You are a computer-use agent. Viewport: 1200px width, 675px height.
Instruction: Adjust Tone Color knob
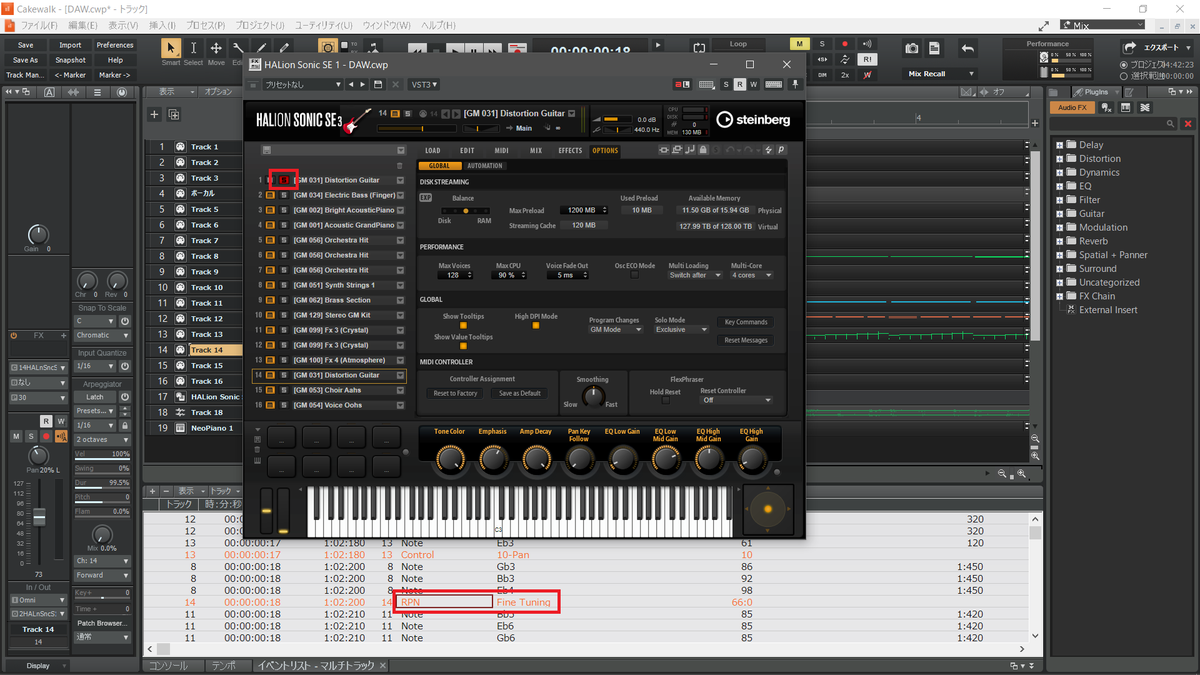coord(450,459)
